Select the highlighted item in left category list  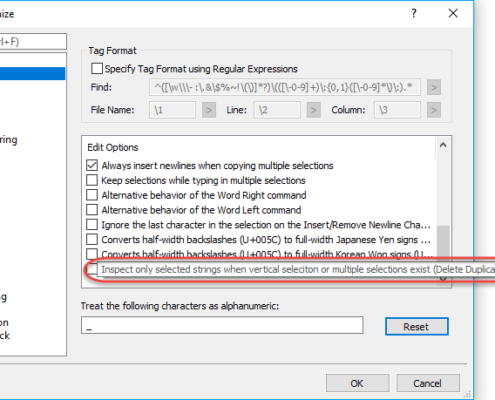click(32, 73)
